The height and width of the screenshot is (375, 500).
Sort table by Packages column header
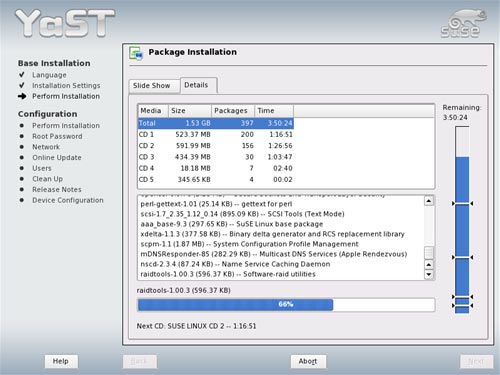[233, 111]
